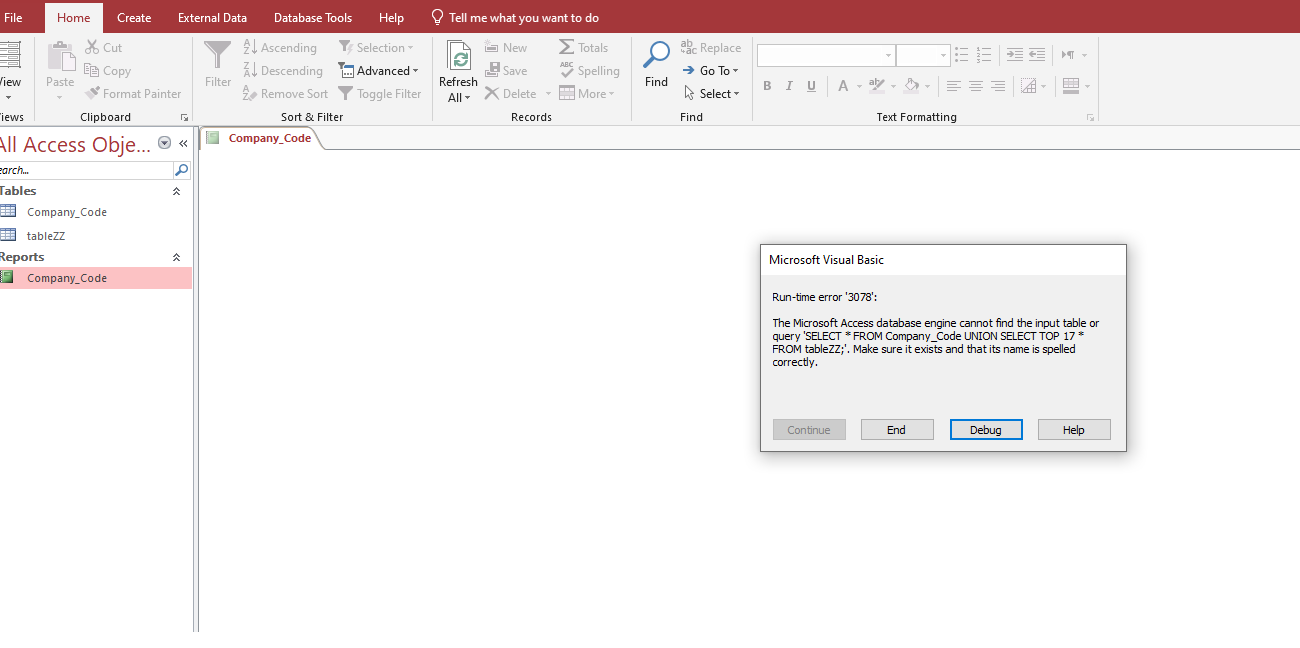Click Remove Sort
Viewport: 1300px width, 648px height.
pos(285,94)
